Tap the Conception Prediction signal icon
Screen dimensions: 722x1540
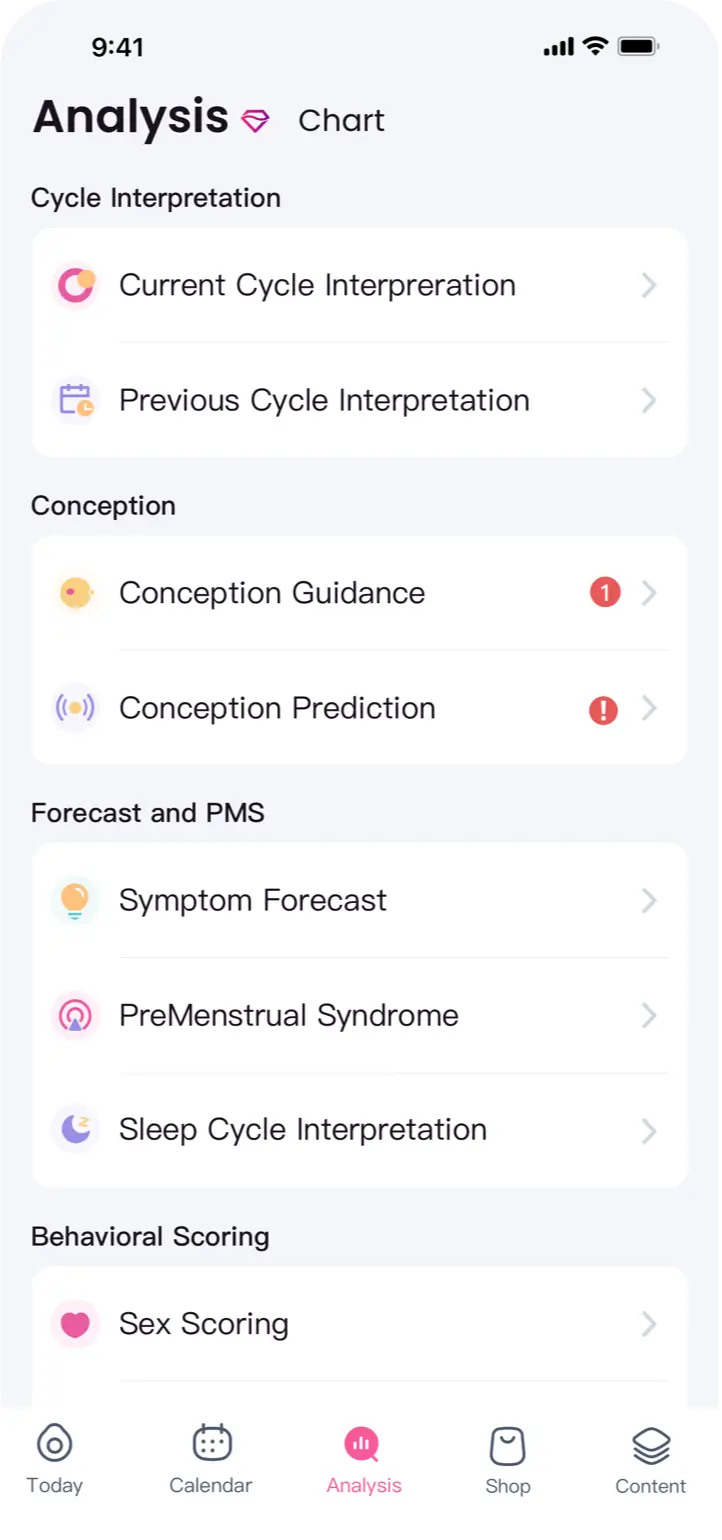click(x=75, y=708)
